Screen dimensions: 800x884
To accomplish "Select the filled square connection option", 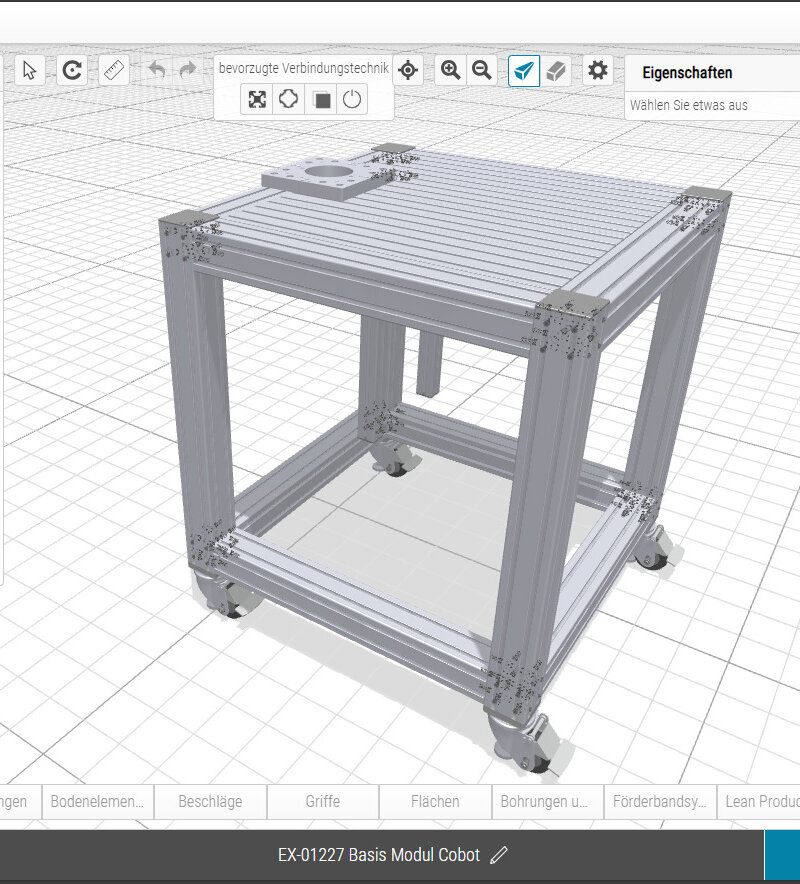I will (x=321, y=100).
